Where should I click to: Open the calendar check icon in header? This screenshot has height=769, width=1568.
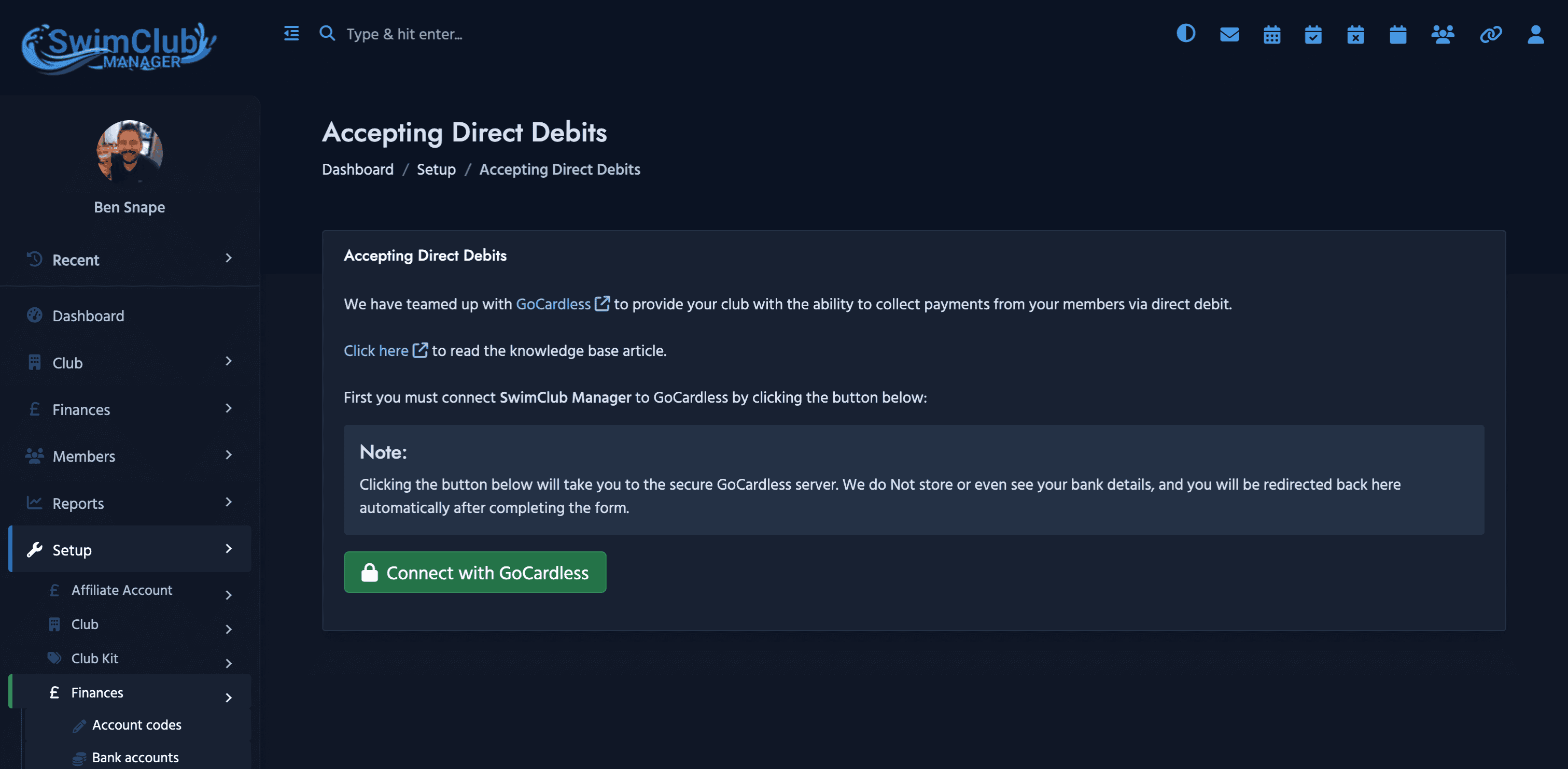[1313, 34]
